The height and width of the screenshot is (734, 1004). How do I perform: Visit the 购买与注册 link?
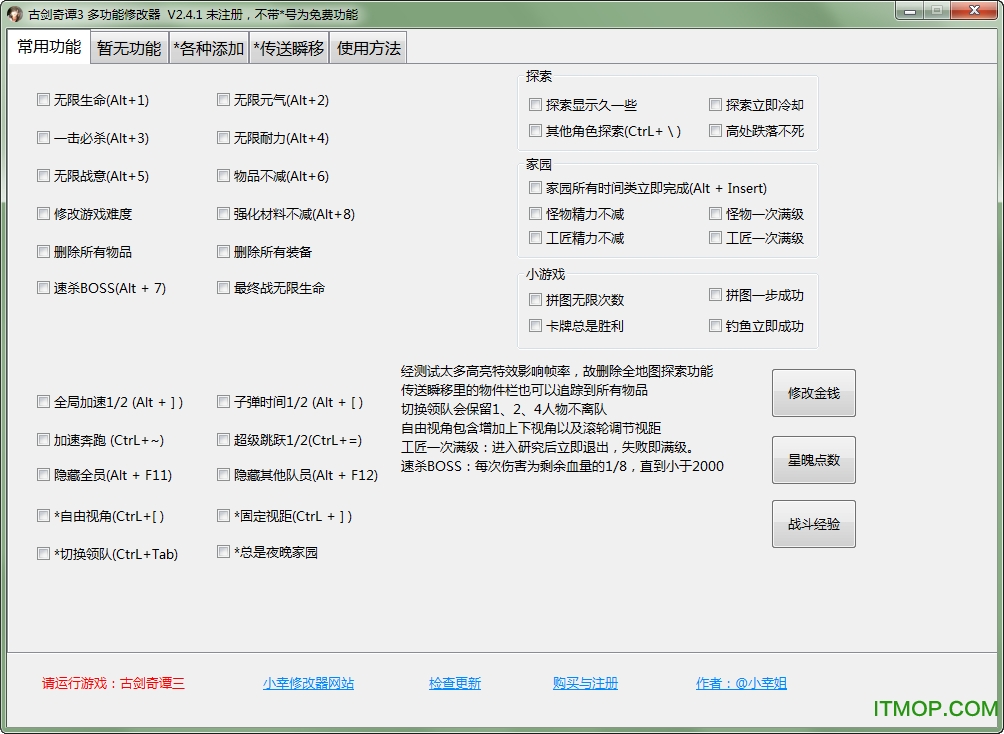[584, 683]
